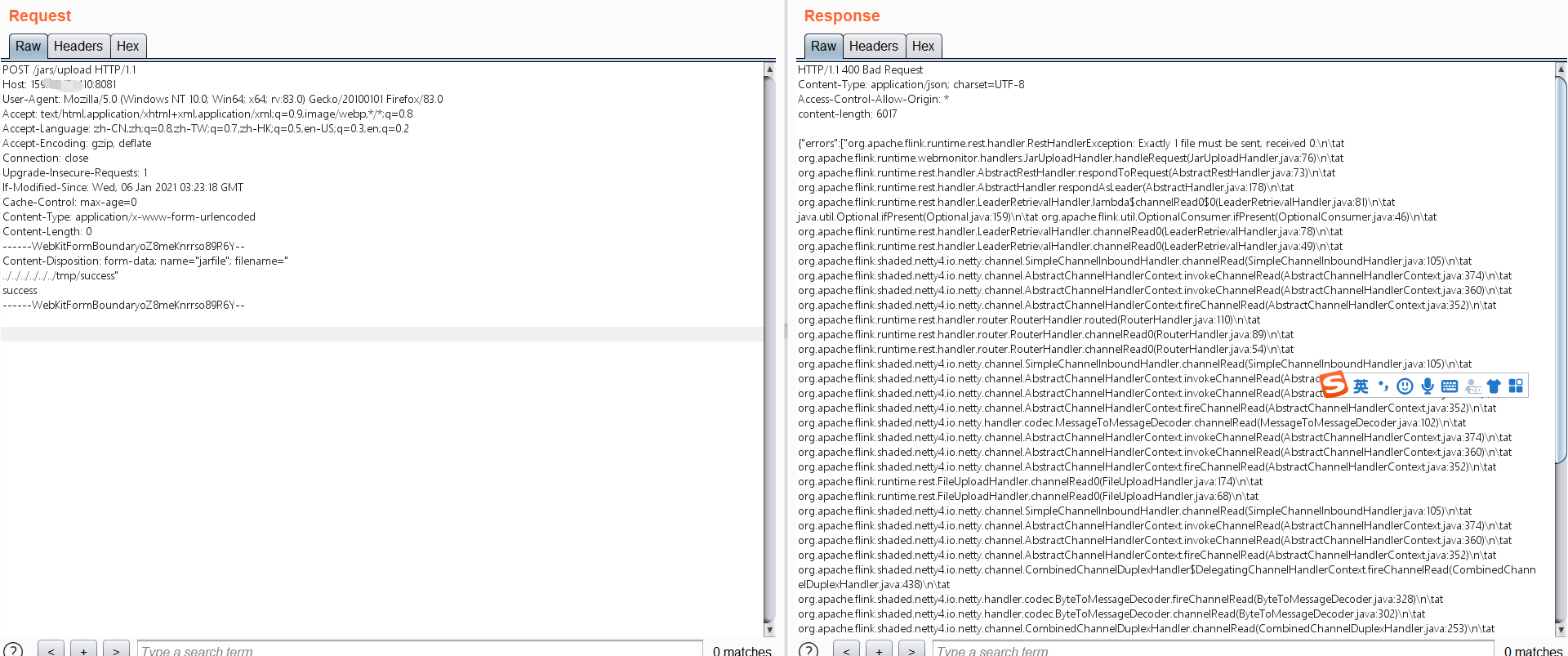
Task: Click the Response panel help question icon
Action: click(x=808, y=650)
